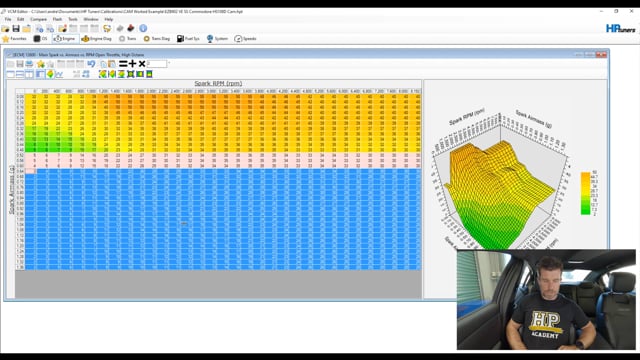
Task: Open a calibration file via the folder icon
Action: (5, 29)
